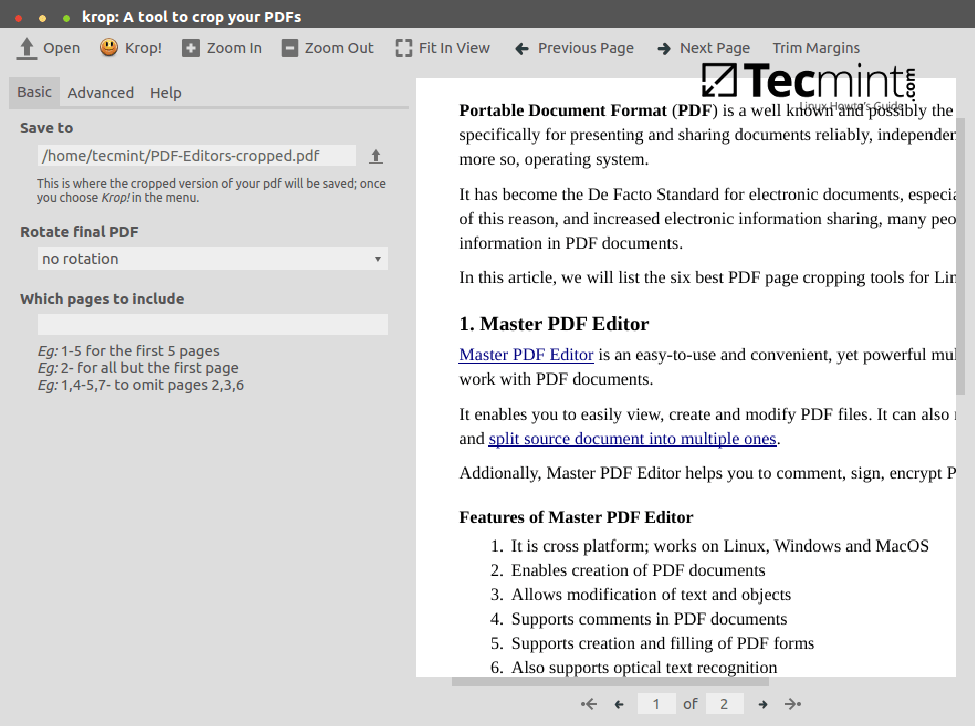975x726 pixels.
Task: Switch to the Advanced tab
Action: (100, 93)
